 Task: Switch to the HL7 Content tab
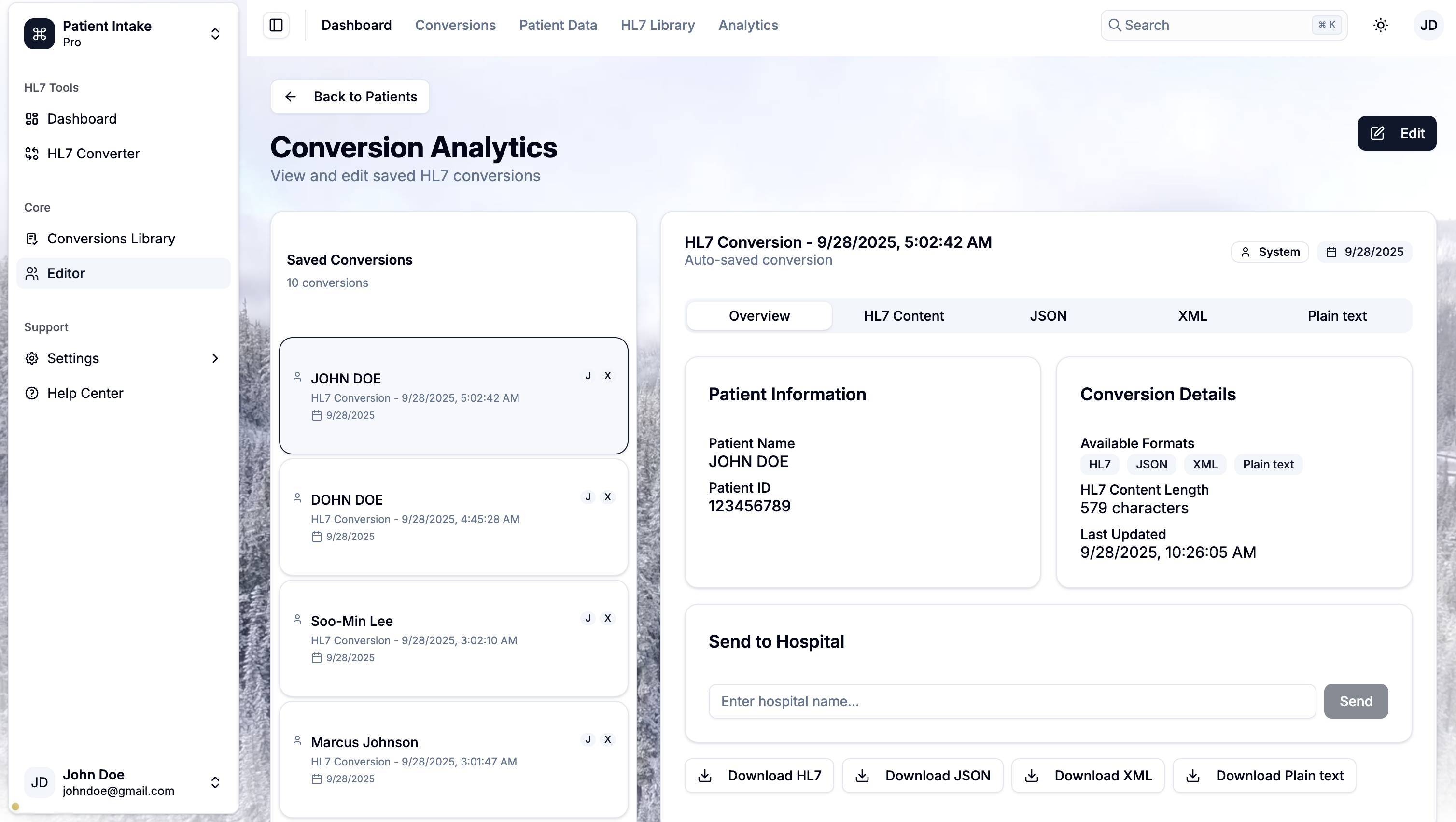(x=903, y=316)
